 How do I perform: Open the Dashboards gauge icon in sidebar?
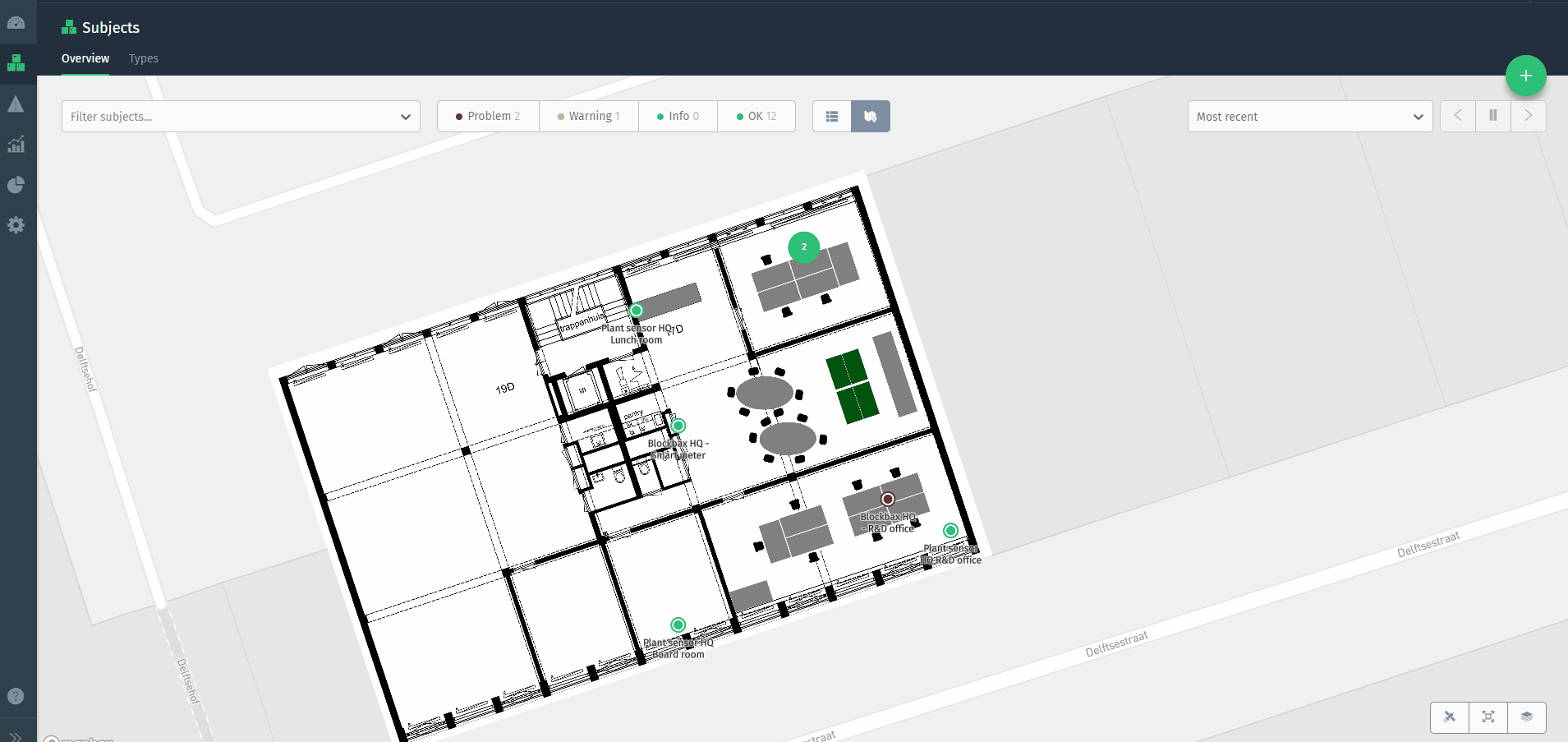coord(16,22)
